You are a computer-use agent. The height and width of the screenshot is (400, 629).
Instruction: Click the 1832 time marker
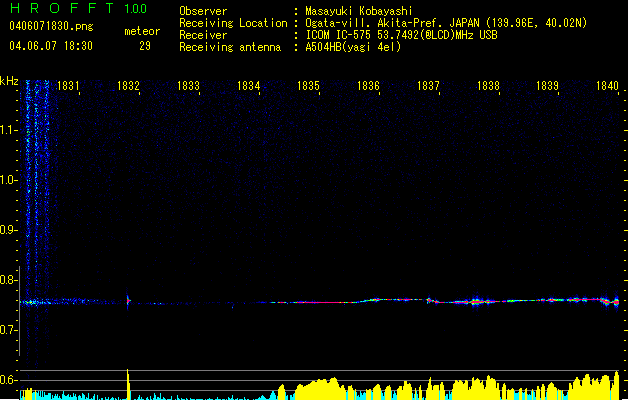pyautogui.click(x=128, y=86)
